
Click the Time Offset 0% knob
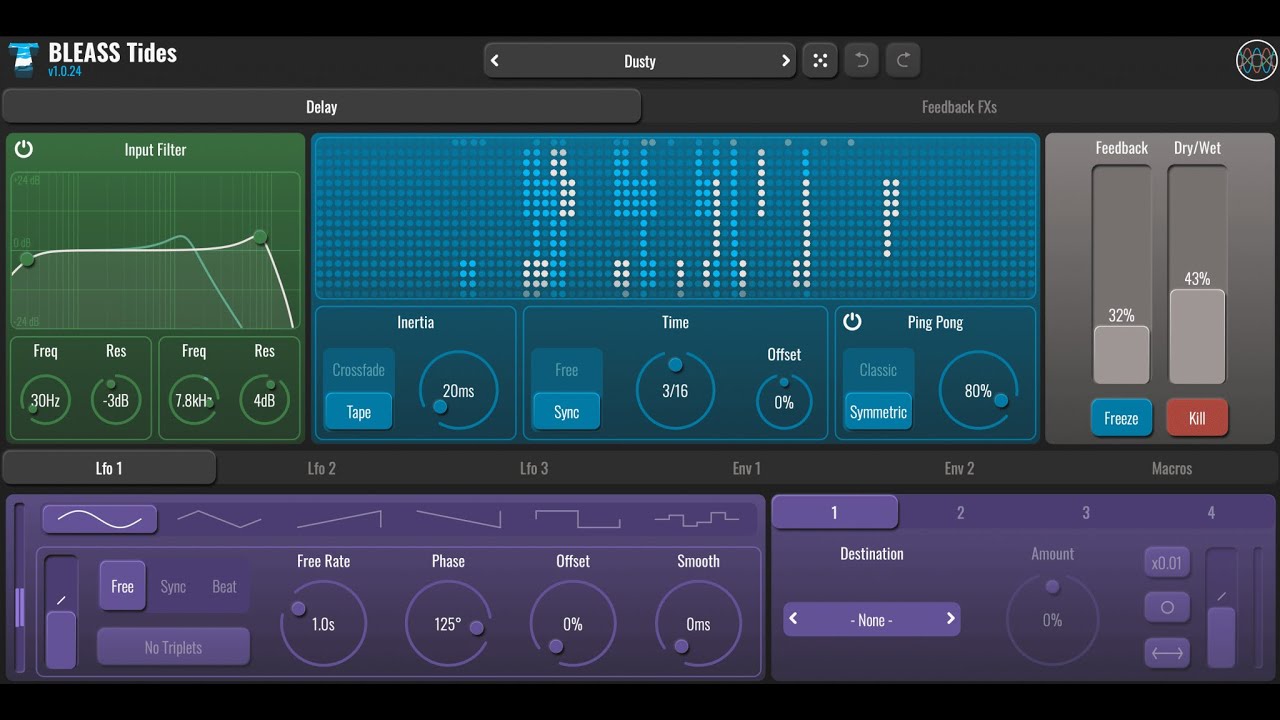(784, 402)
